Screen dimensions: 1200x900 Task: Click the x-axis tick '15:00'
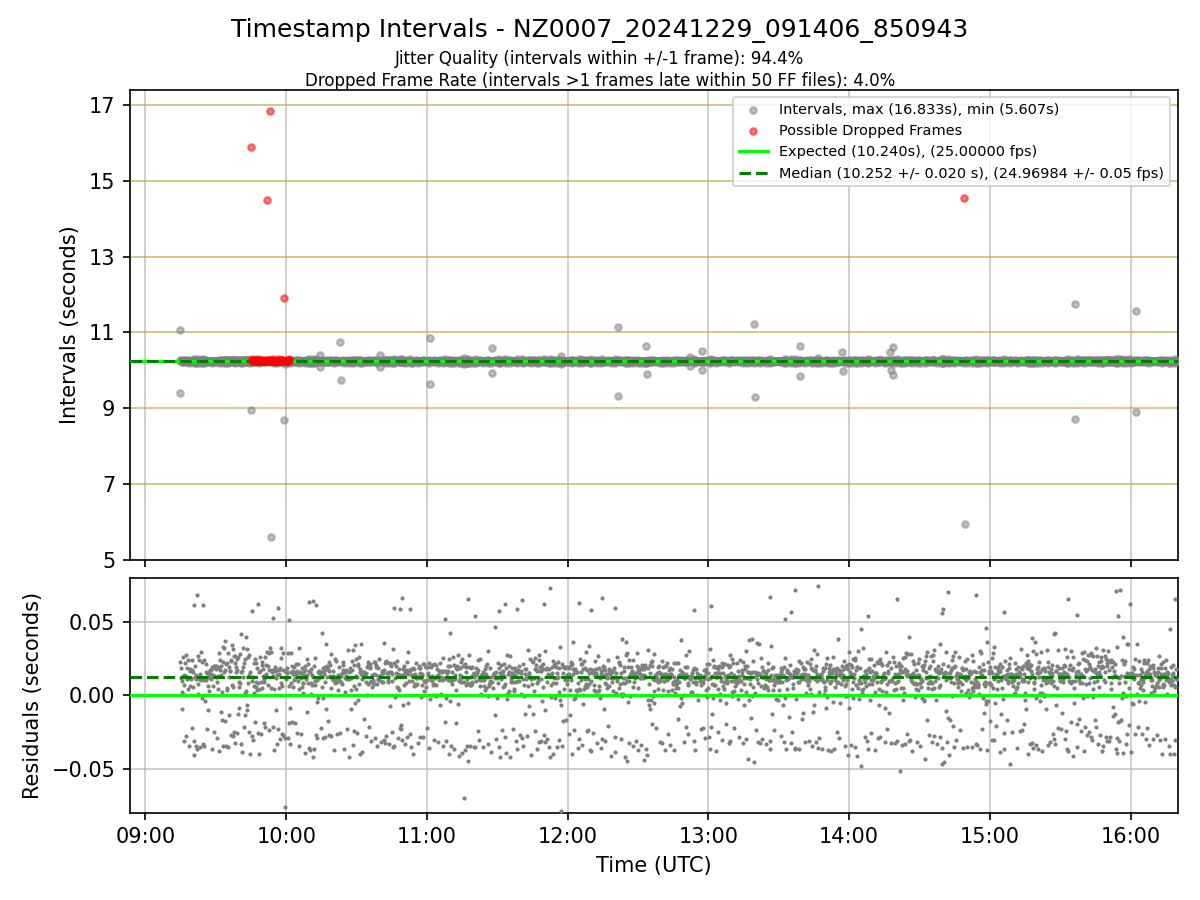click(990, 836)
